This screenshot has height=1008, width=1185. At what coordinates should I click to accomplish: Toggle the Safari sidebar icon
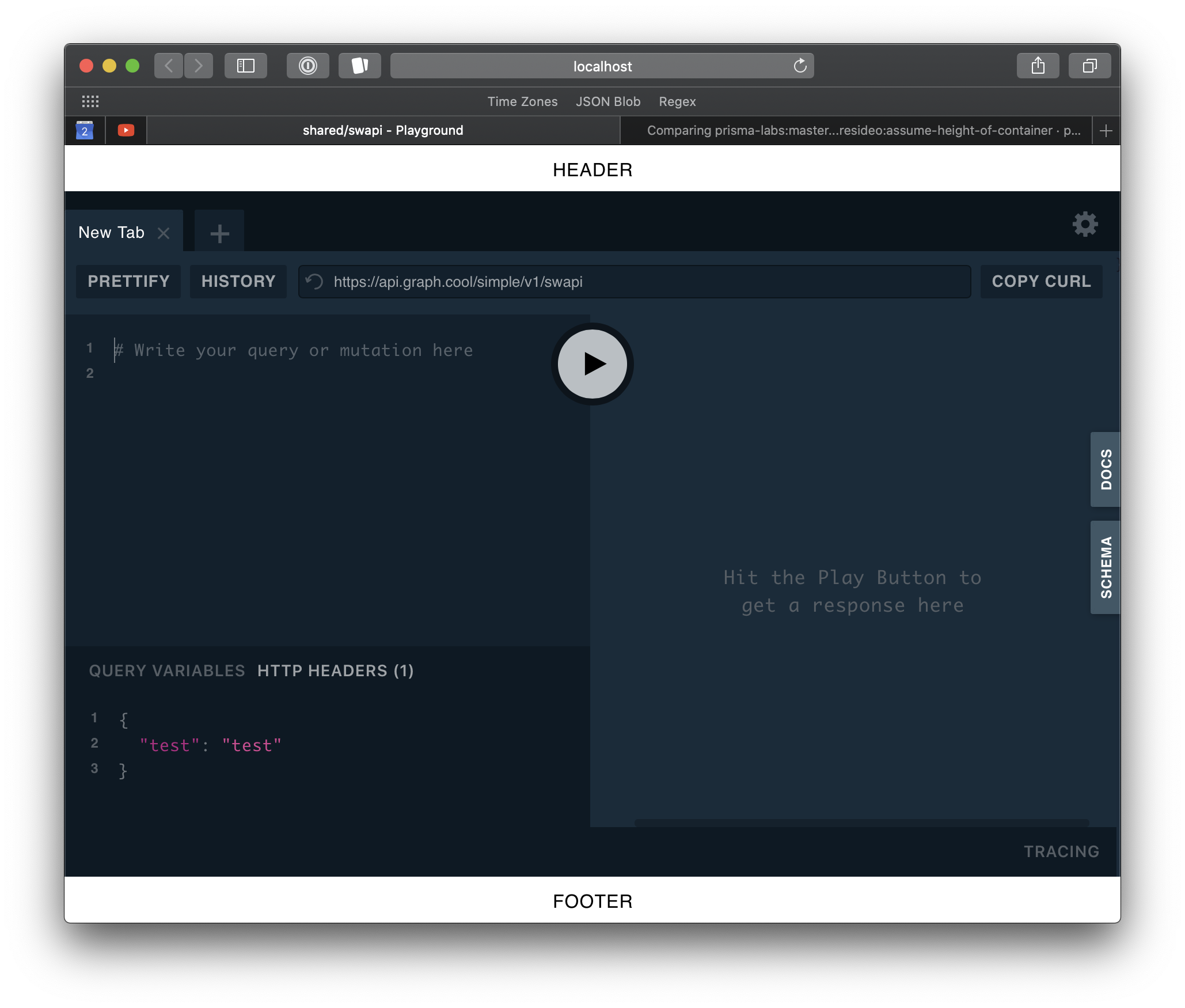[246, 66]
